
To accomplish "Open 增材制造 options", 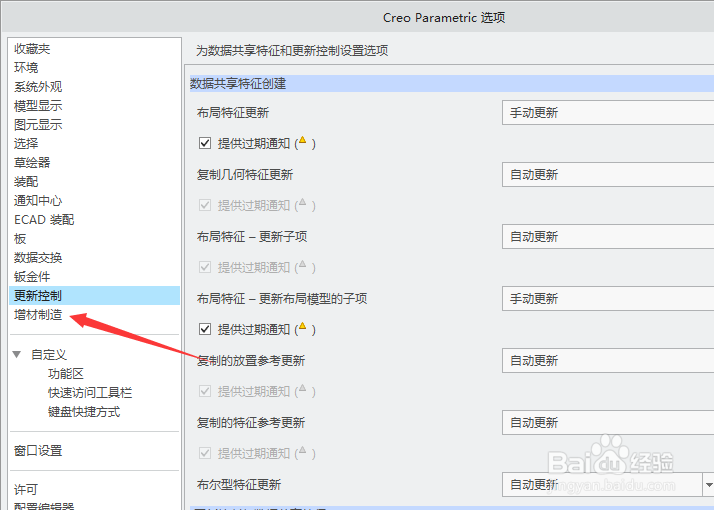I will pyautogui.click(x=38, y=315).
